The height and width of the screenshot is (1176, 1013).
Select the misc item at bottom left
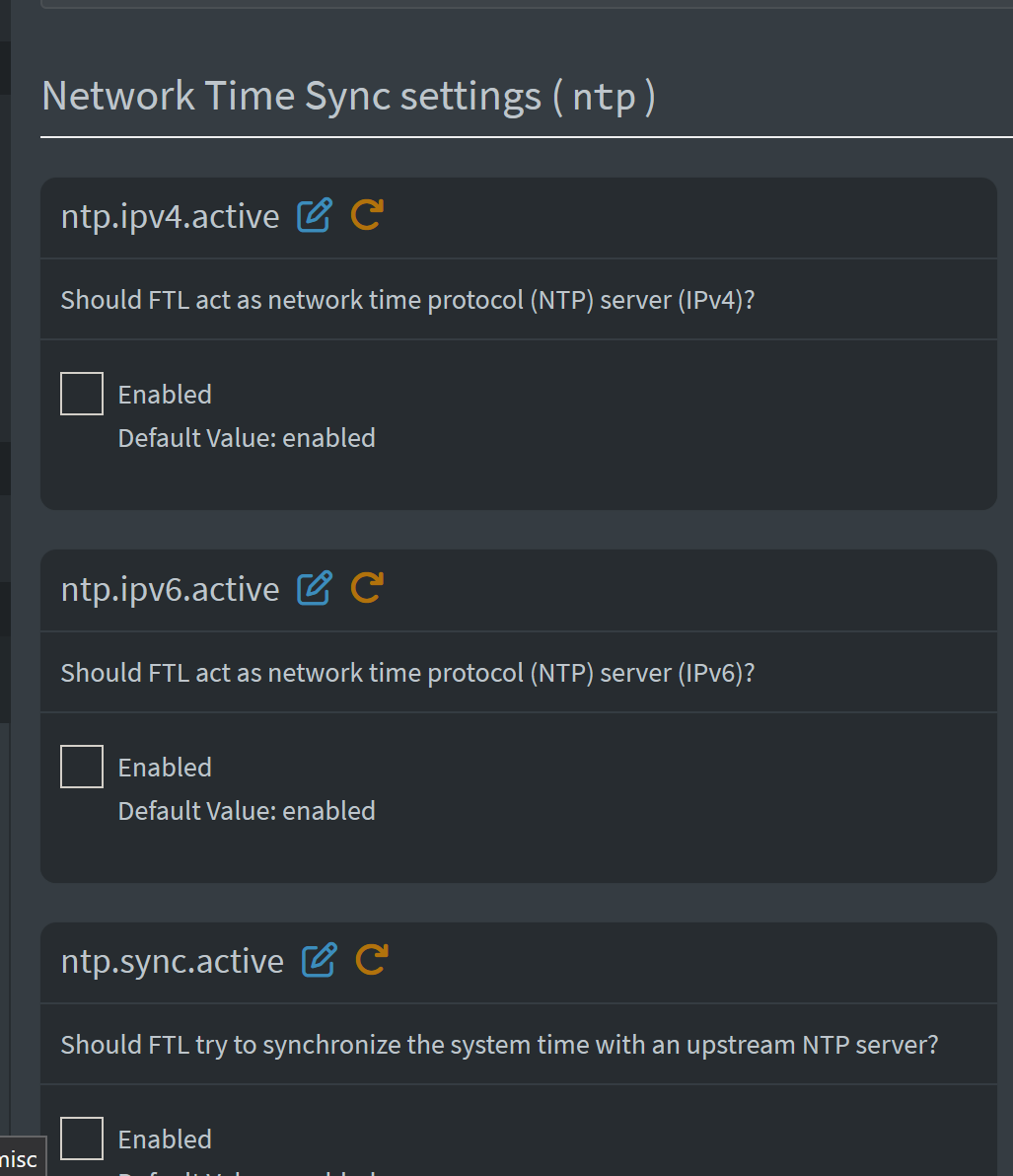point(19,1158)
